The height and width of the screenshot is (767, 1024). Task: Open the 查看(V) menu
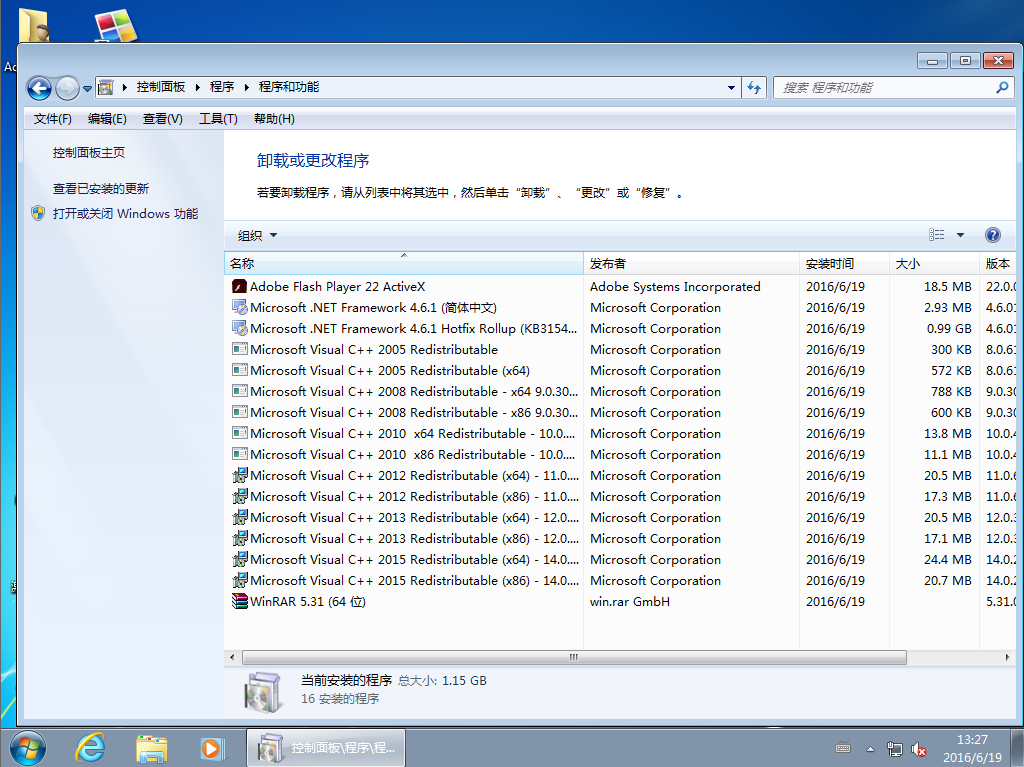click(162, 119)
